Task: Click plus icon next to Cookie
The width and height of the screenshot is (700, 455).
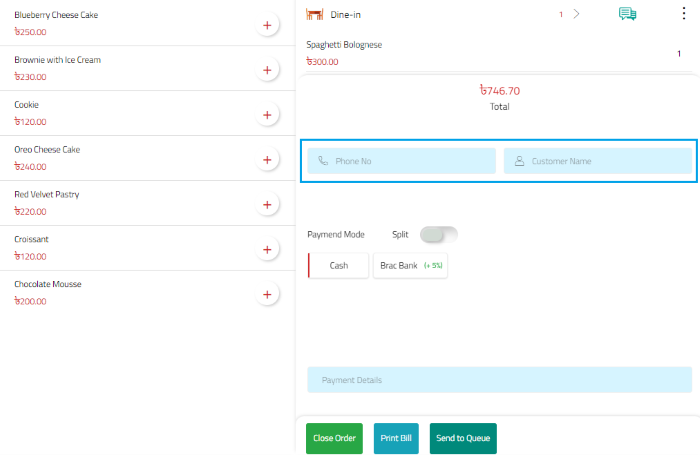Action: pos(267,115)
